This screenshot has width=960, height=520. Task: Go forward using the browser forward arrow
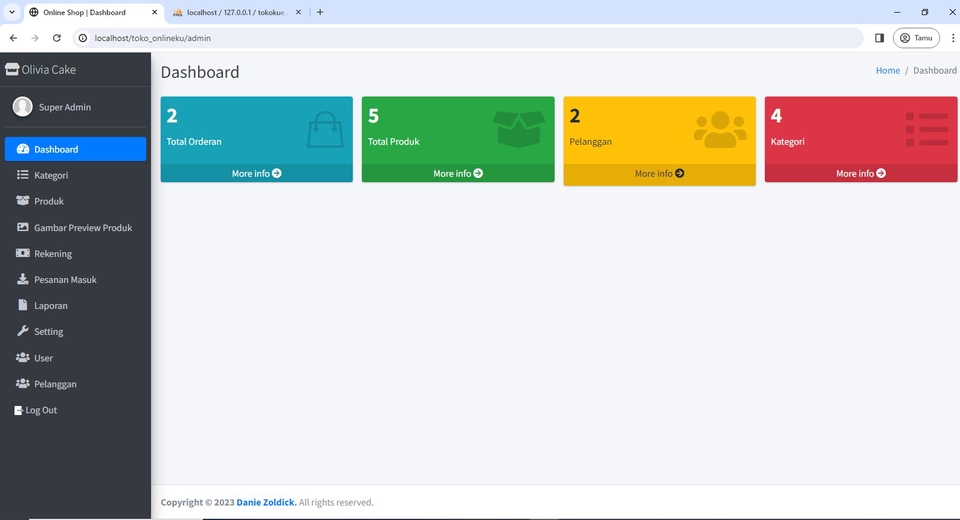pyautogui.click(x=35, y=38)
